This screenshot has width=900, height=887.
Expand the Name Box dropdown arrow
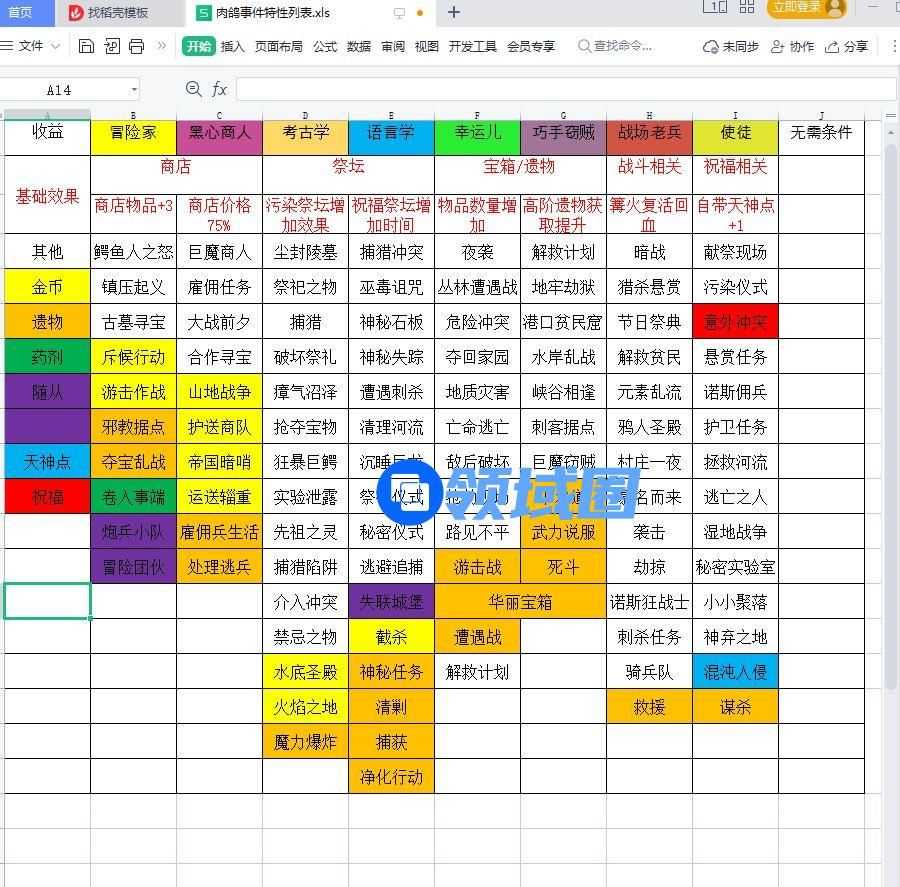tap(133, 90)
